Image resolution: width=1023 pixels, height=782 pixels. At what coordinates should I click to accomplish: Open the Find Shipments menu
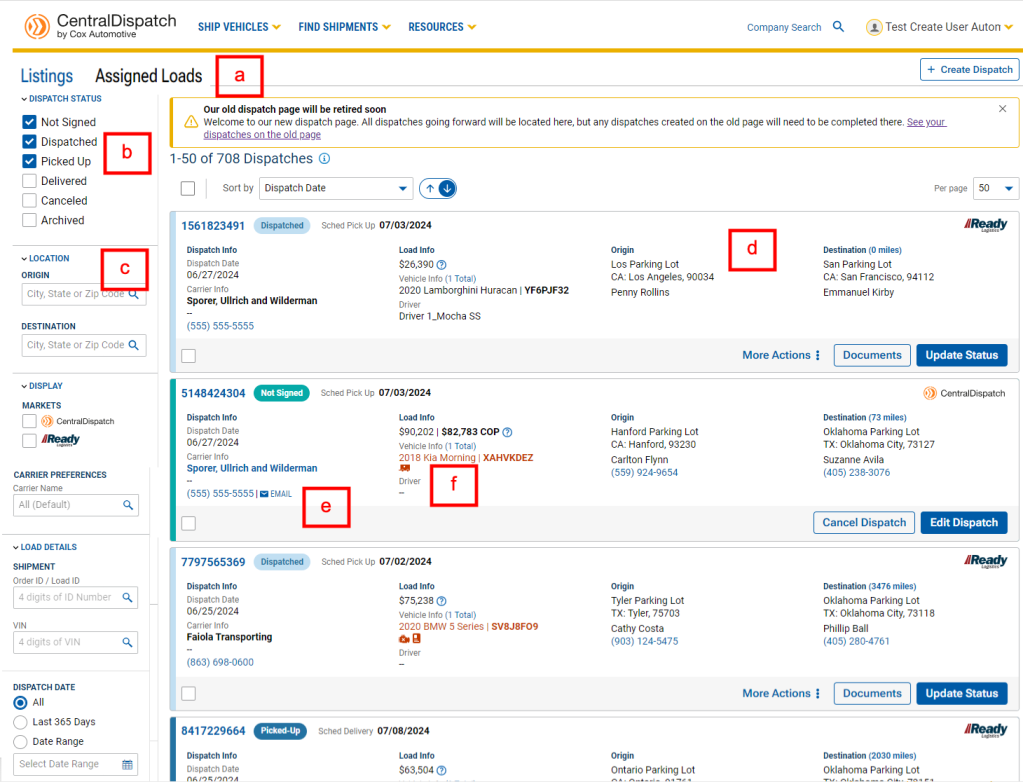tap(345, 27)
